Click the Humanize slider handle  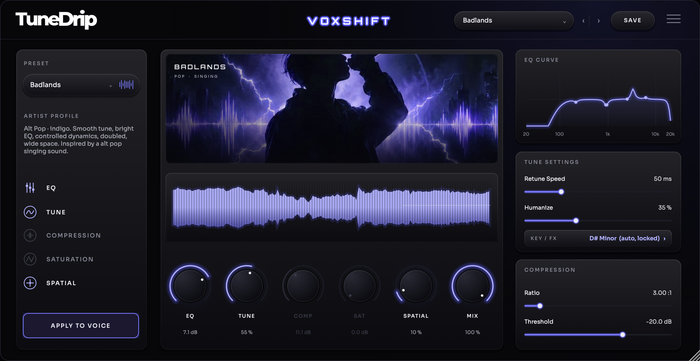pyautogui.click(x=576, y=220)
